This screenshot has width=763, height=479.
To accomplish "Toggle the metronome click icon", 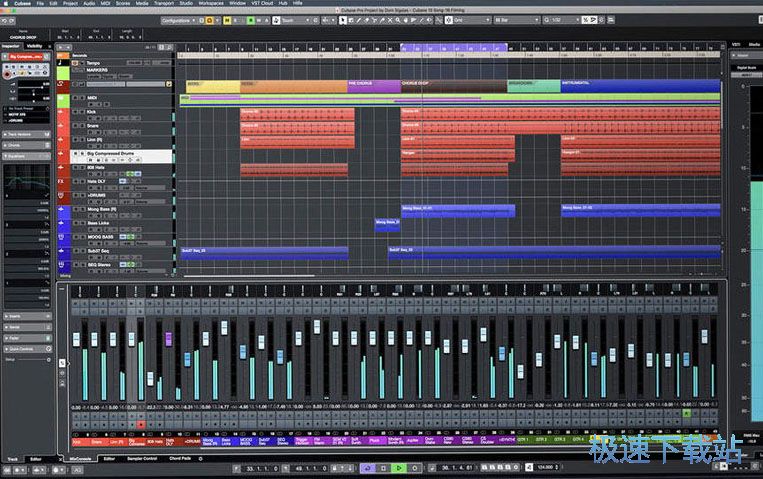I will (x=528, y=468).
